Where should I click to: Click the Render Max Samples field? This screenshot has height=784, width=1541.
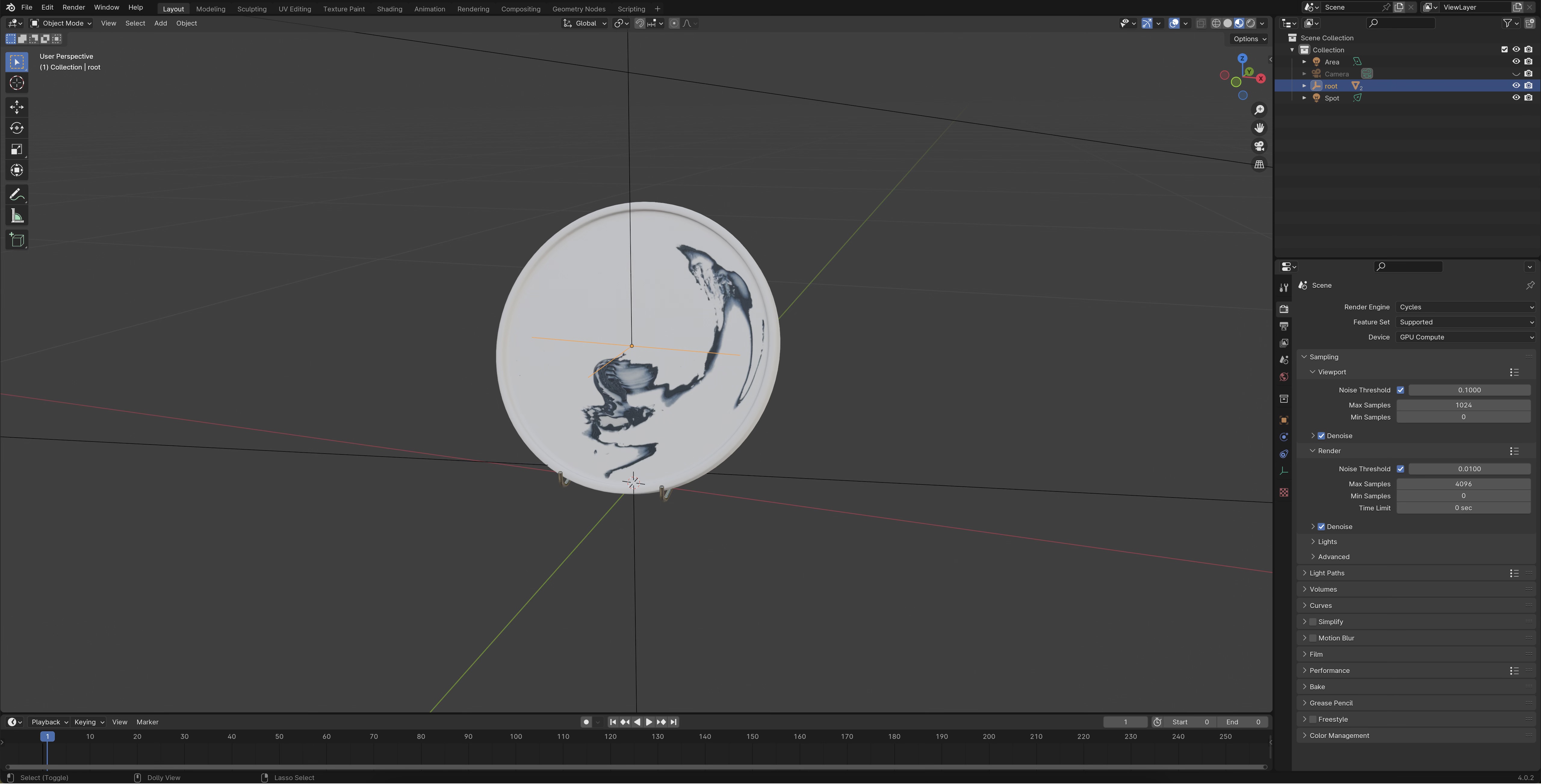coord(1463,484)
